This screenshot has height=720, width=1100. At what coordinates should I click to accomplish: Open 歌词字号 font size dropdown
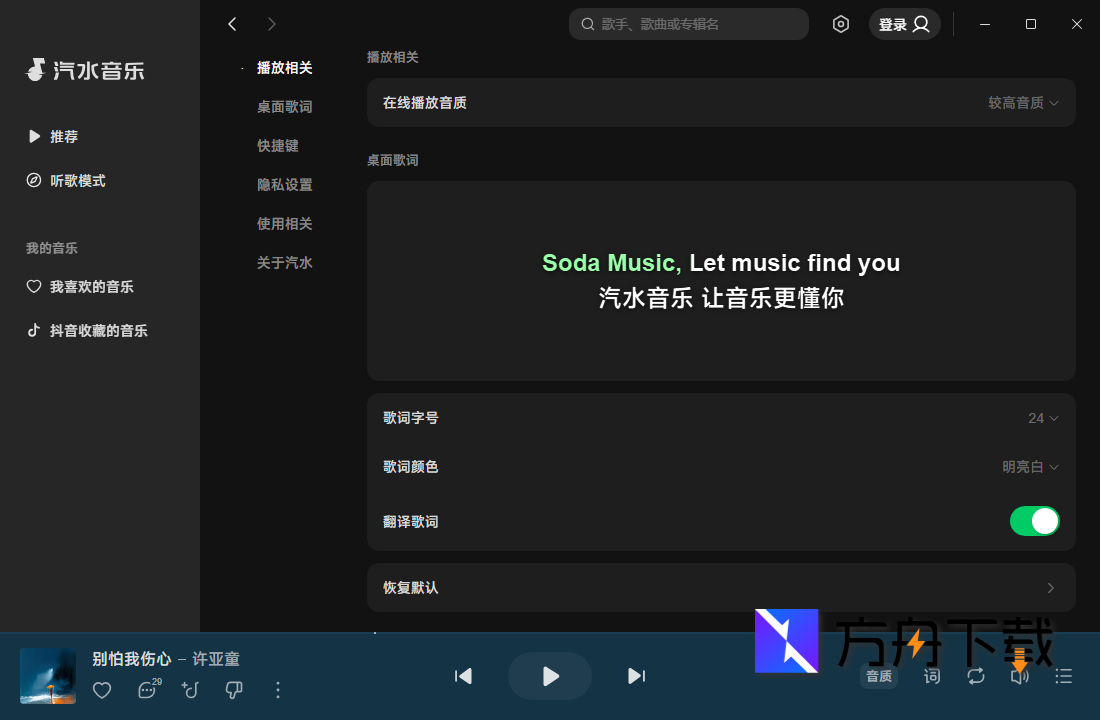click(1042, 417)
